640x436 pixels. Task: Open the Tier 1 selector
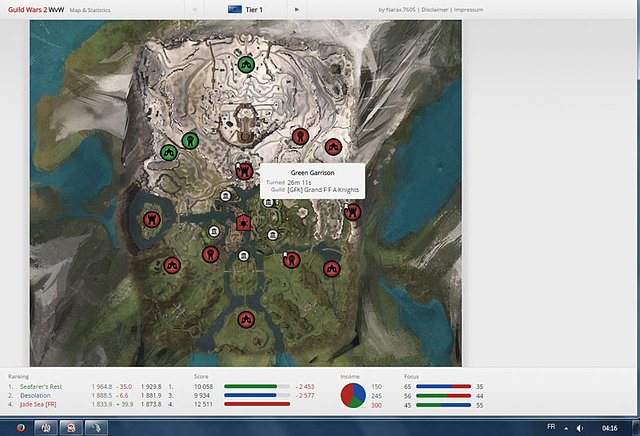(x=246, y=9)
